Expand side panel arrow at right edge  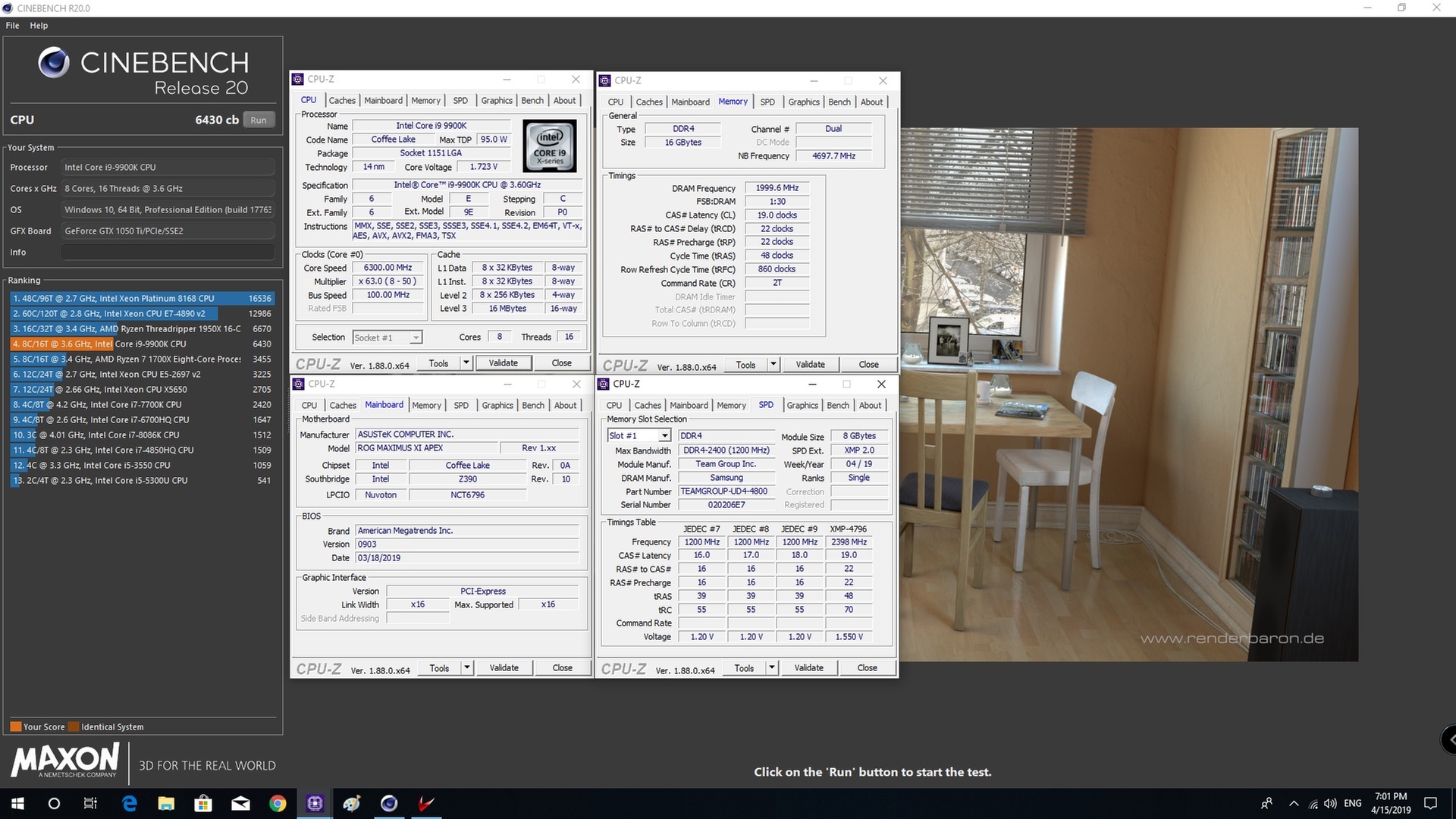1448,739
